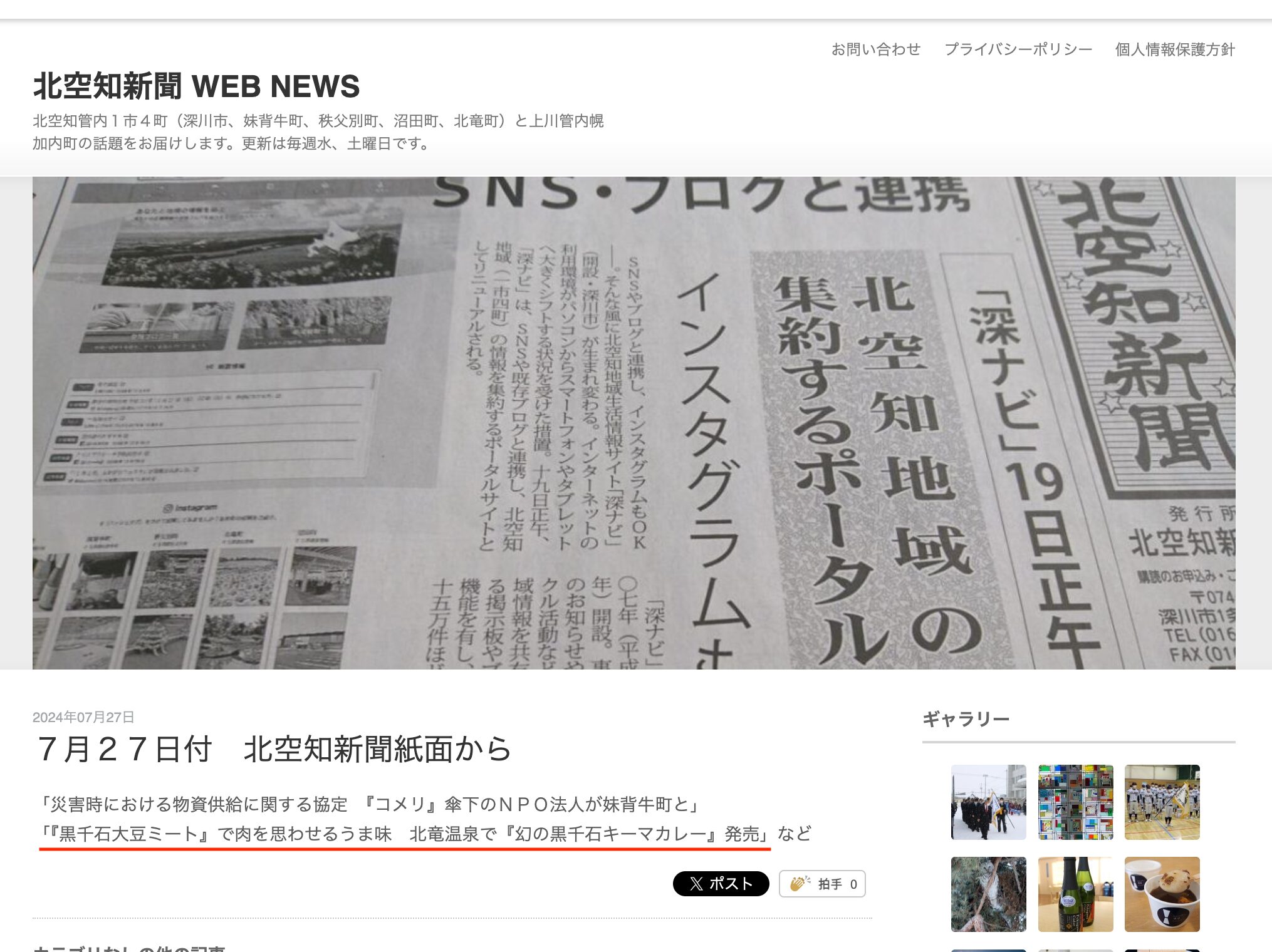Click the ギャラリー sidebar heading
The width and height of the screenshot is (1272, 952).
point(966,719)
